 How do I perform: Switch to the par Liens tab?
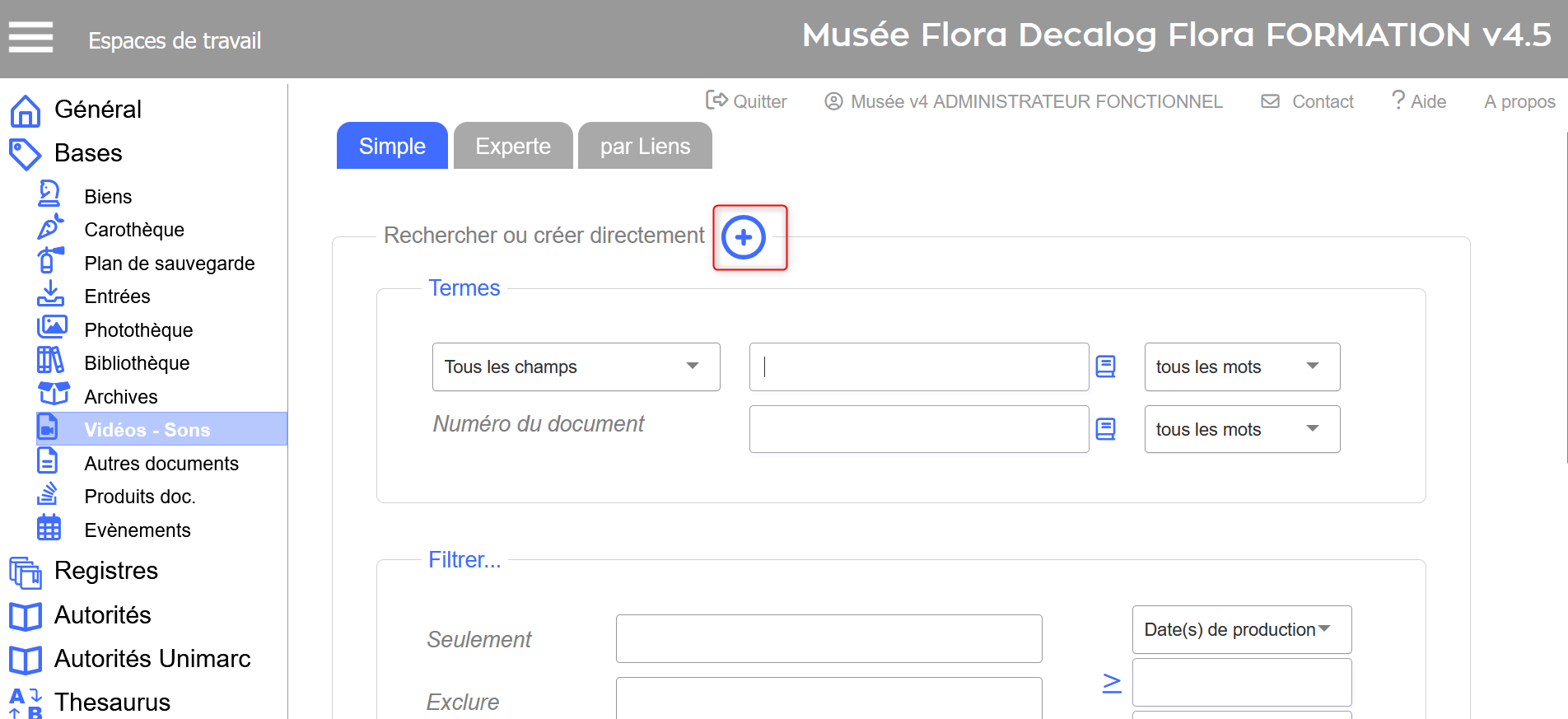[644, 147]
